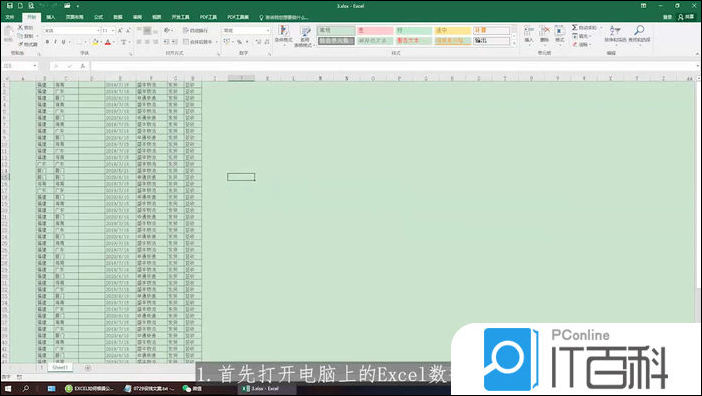Click the Italic formatting icon

click(x=55, y=42)
